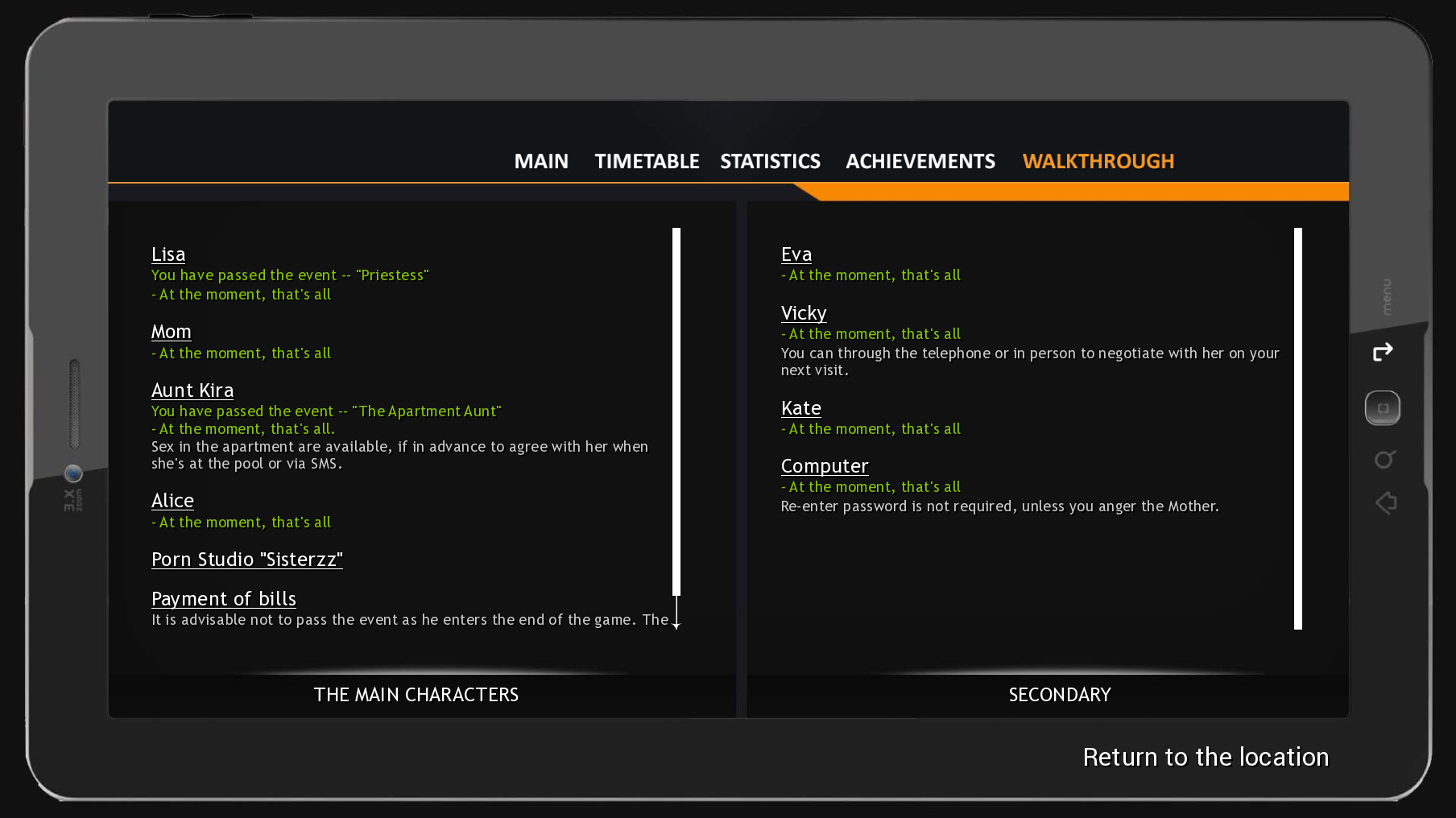Image resolution: width=1456 pixels, height=818 pixels.
Task: Open the Lisa walkthrough entry
Action: click(x=168, y=254)
